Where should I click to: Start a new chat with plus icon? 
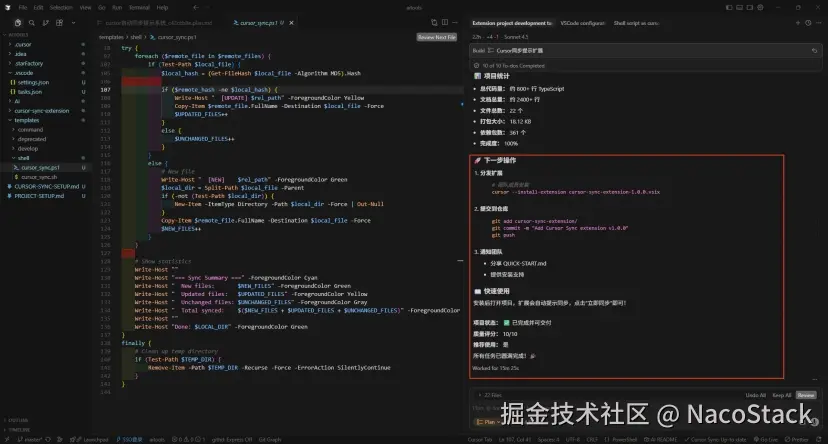(797, 23)
